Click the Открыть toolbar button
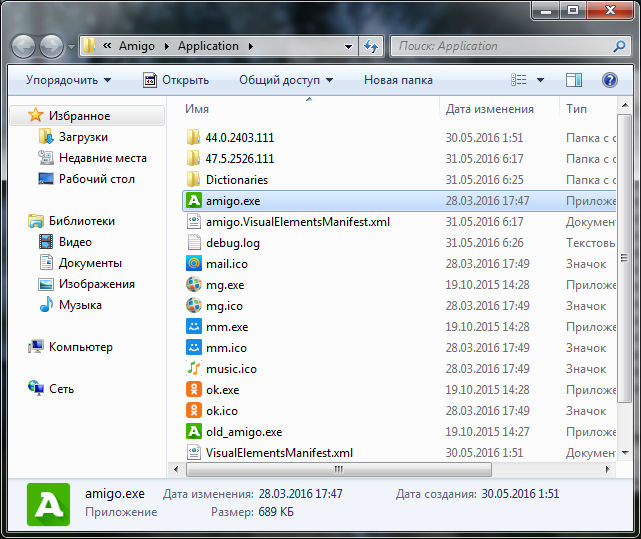Image resolution: width=641 pixels, height=539 pixels. point(176,80)
